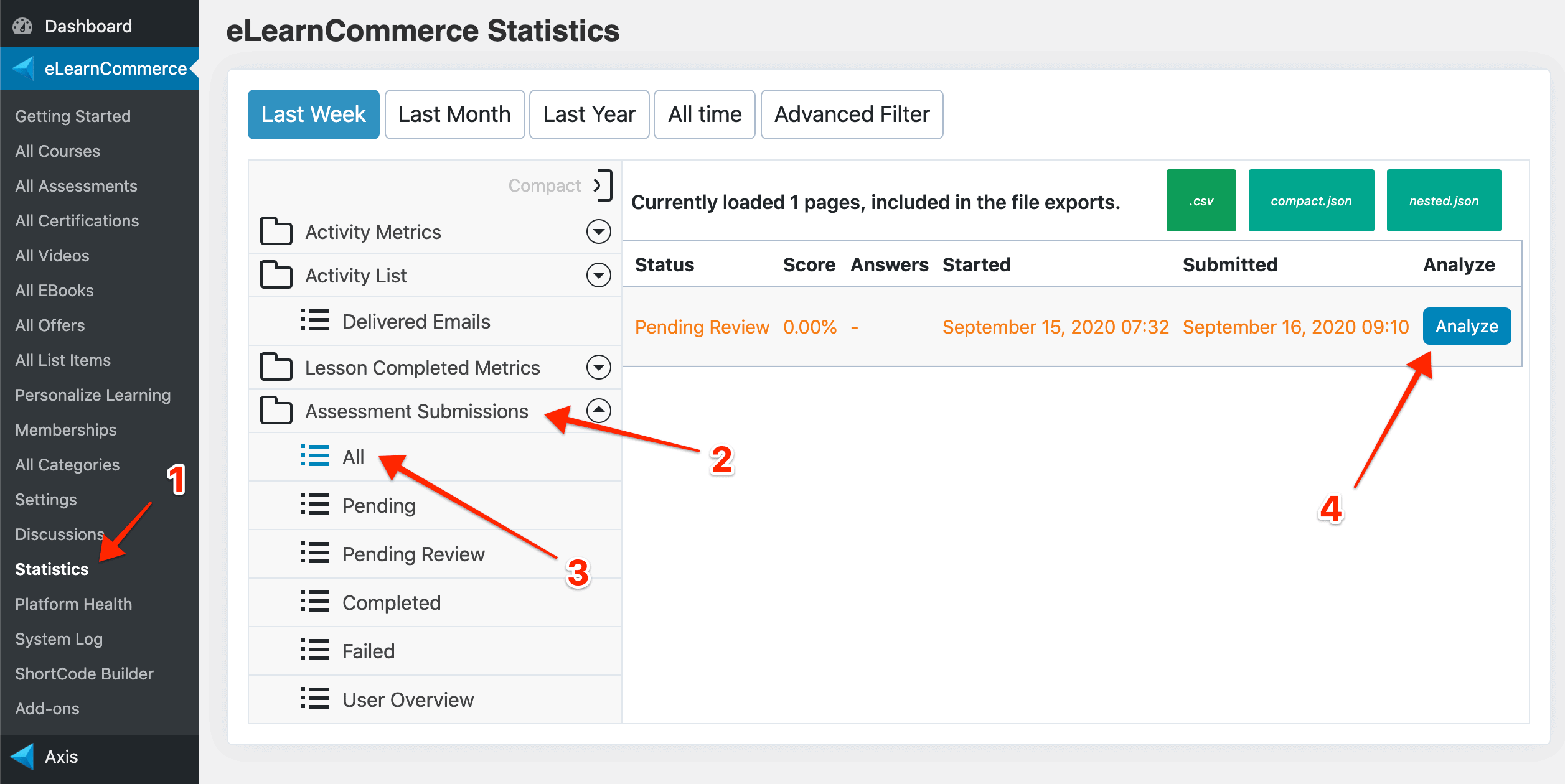Click the Pending Review status cell
This screenshot has width=1565, height=784.
702,327
